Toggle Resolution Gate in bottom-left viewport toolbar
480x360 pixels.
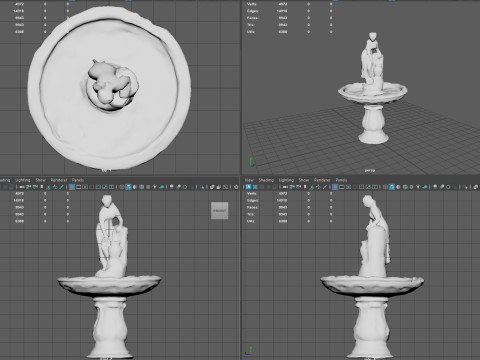[85, 187]
